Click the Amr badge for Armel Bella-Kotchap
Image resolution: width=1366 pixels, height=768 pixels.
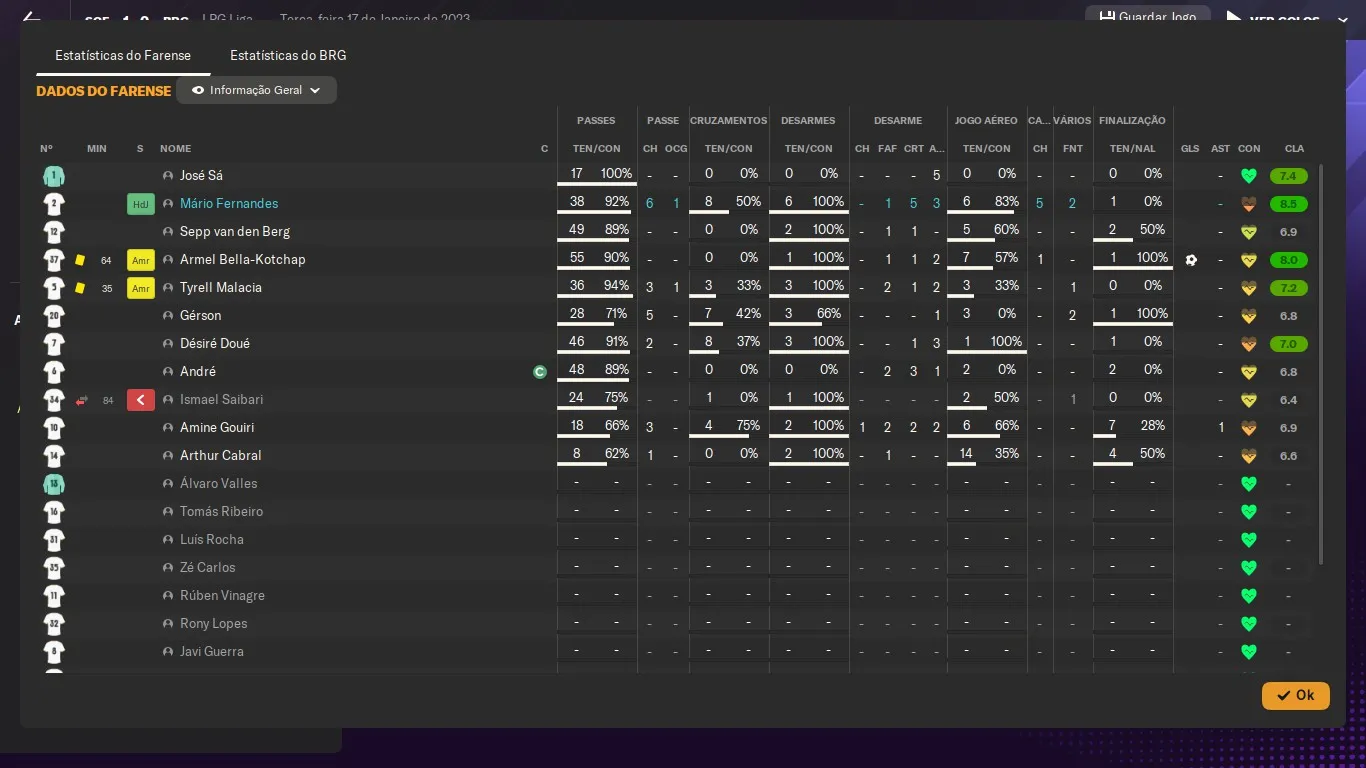pos(141,260)
